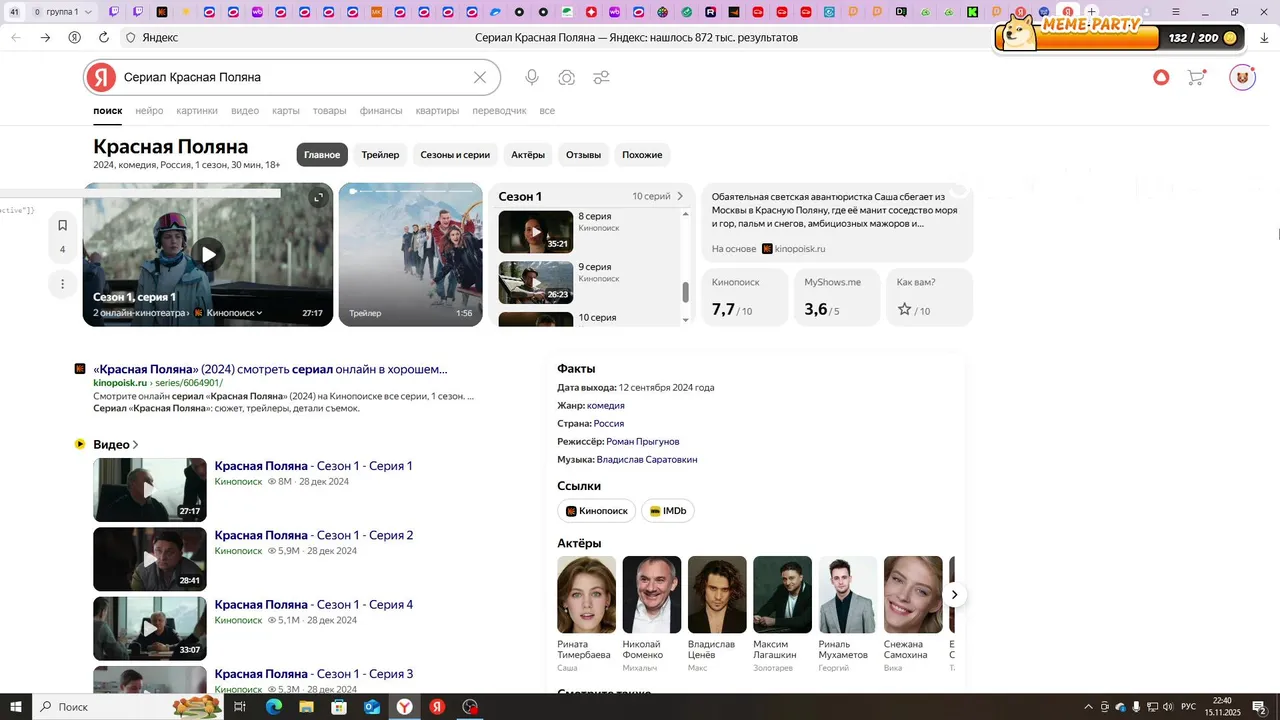Image resolution: width=1280 pixels, height=720 pixels.
Task: Click scrollbar down arrow in episodes list
Action: [686, 320]
